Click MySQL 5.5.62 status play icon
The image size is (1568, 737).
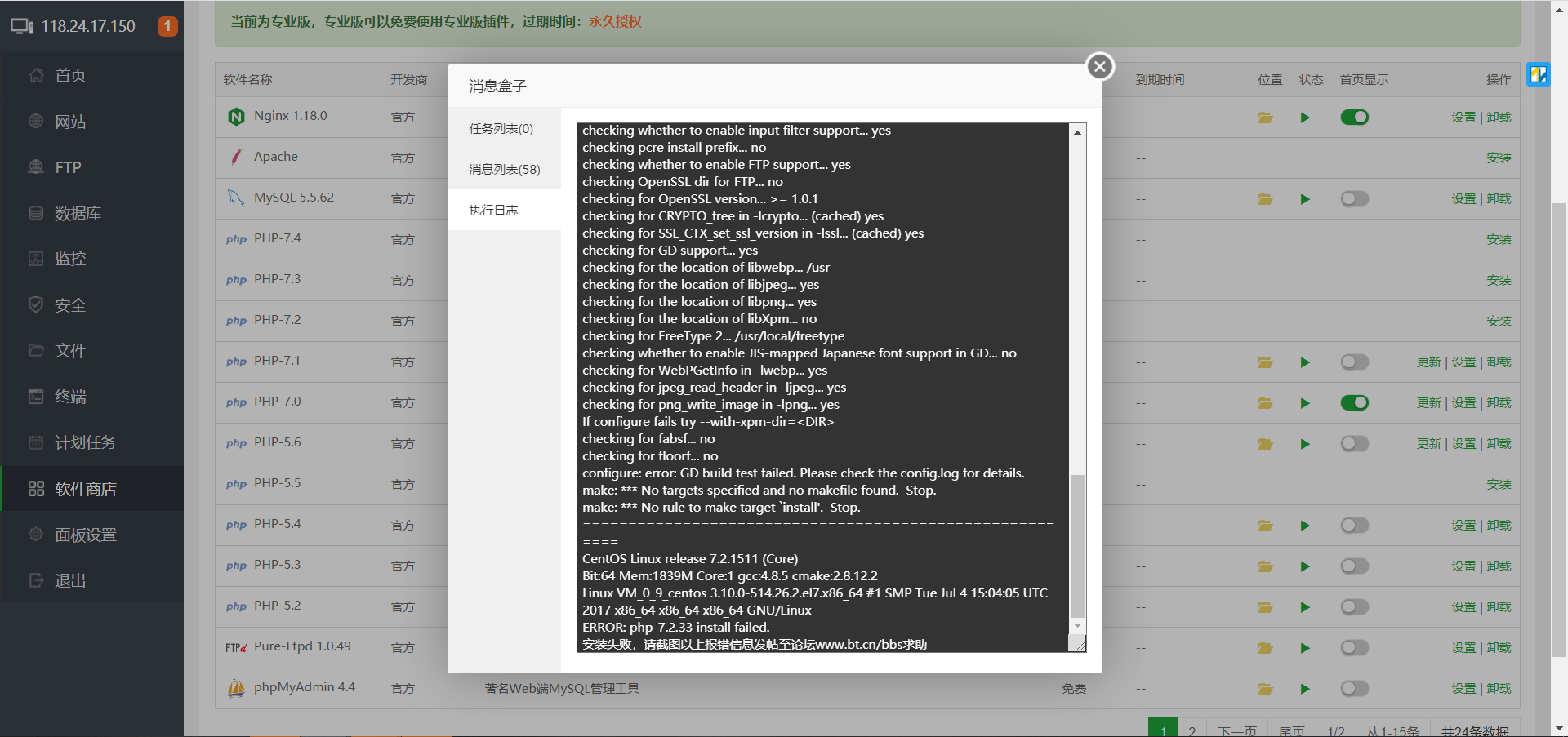(1305, 199)
